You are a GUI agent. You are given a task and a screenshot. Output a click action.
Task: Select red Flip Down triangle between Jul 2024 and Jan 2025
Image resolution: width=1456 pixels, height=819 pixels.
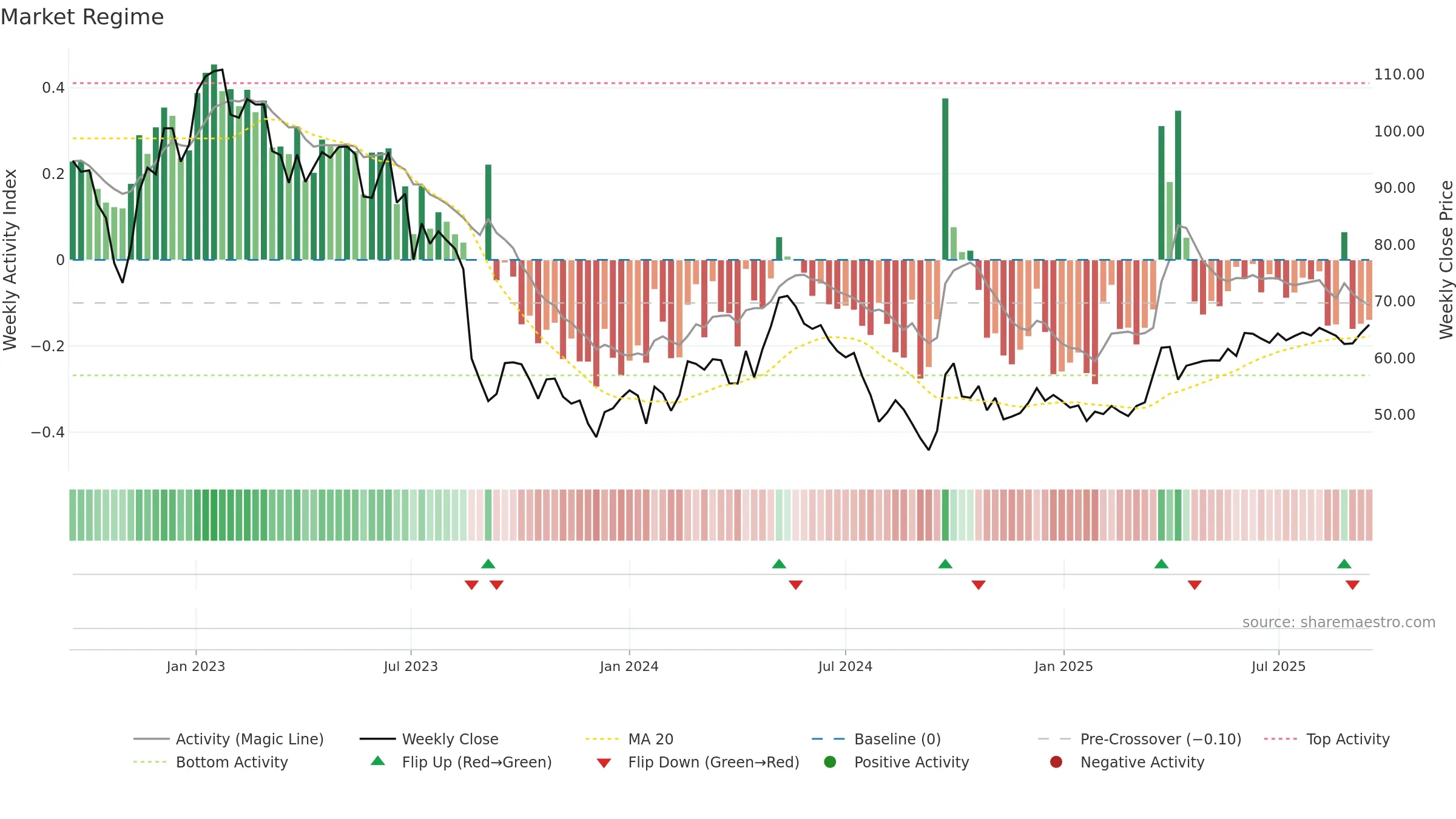click(979, 585)
